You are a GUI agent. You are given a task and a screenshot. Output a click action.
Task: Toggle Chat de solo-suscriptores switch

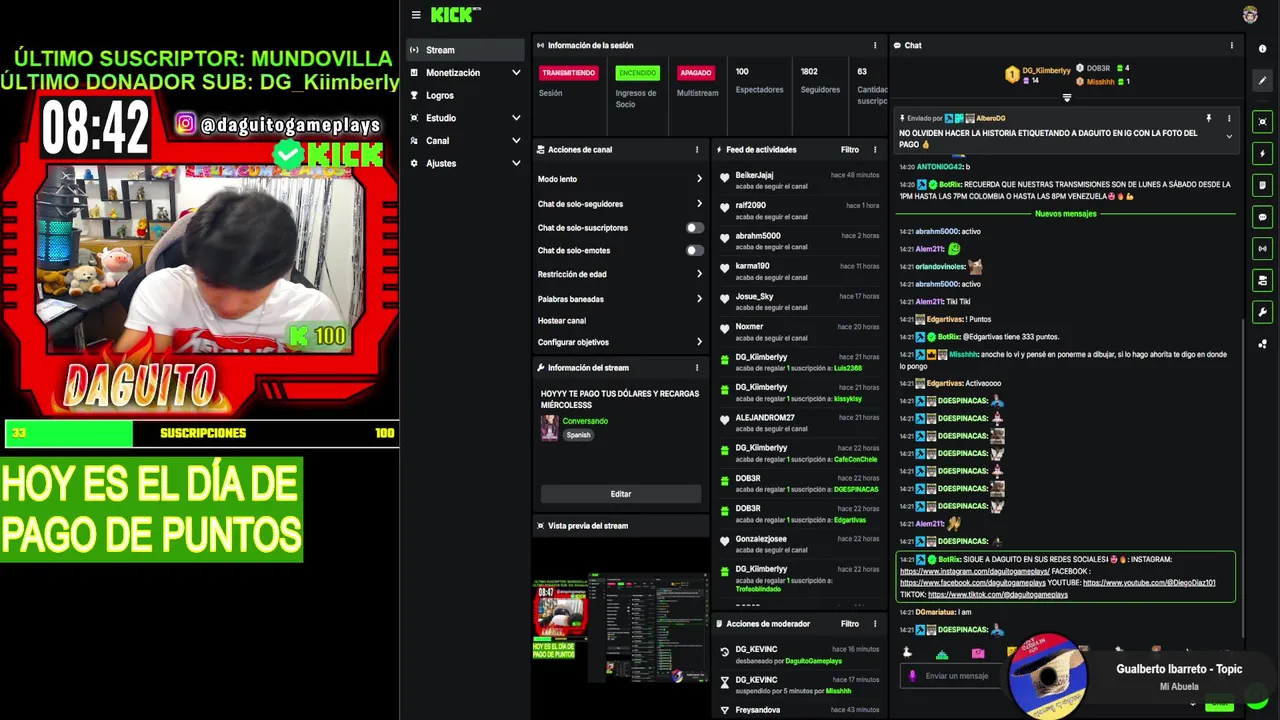point(694,228)
